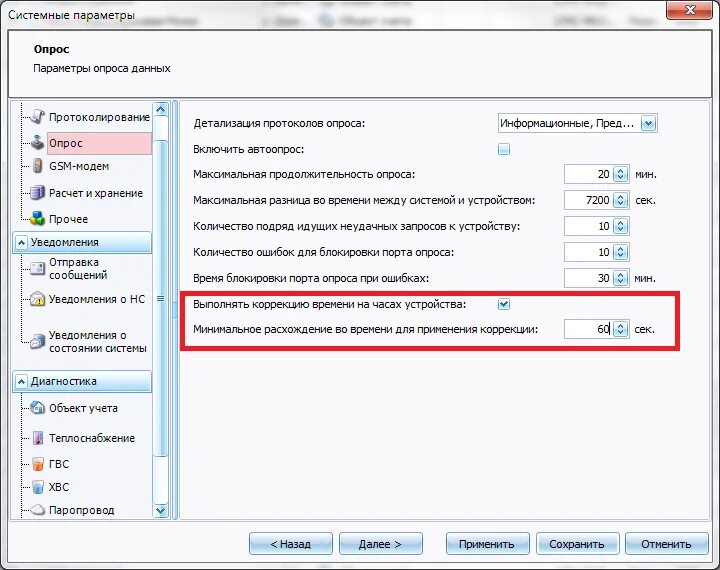Uncheck Выполнять коррекцию времени на часах устройства
This screenshot has height=570, width=720.
(x=504, y=304)
